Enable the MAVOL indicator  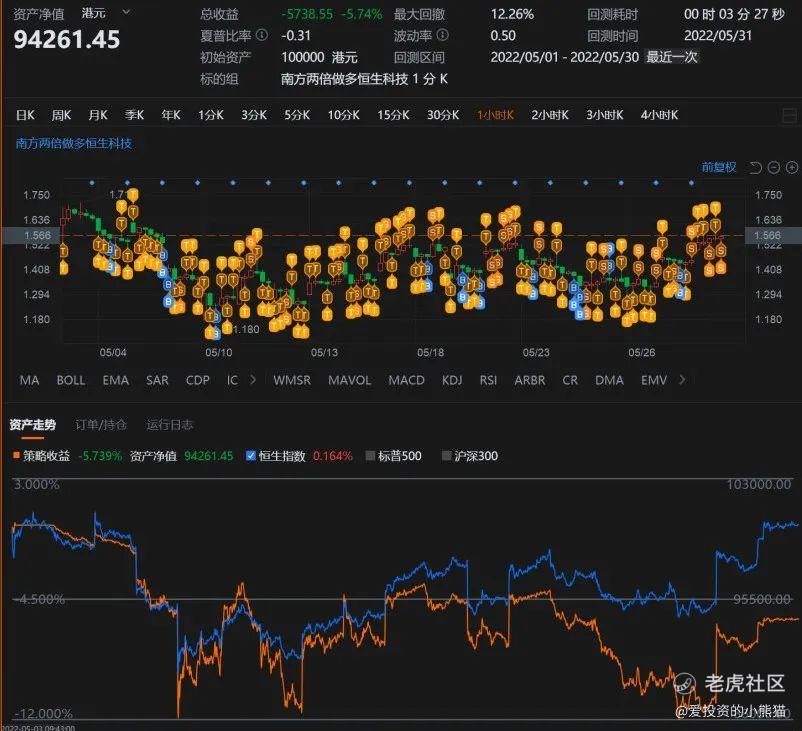point(349,380)
